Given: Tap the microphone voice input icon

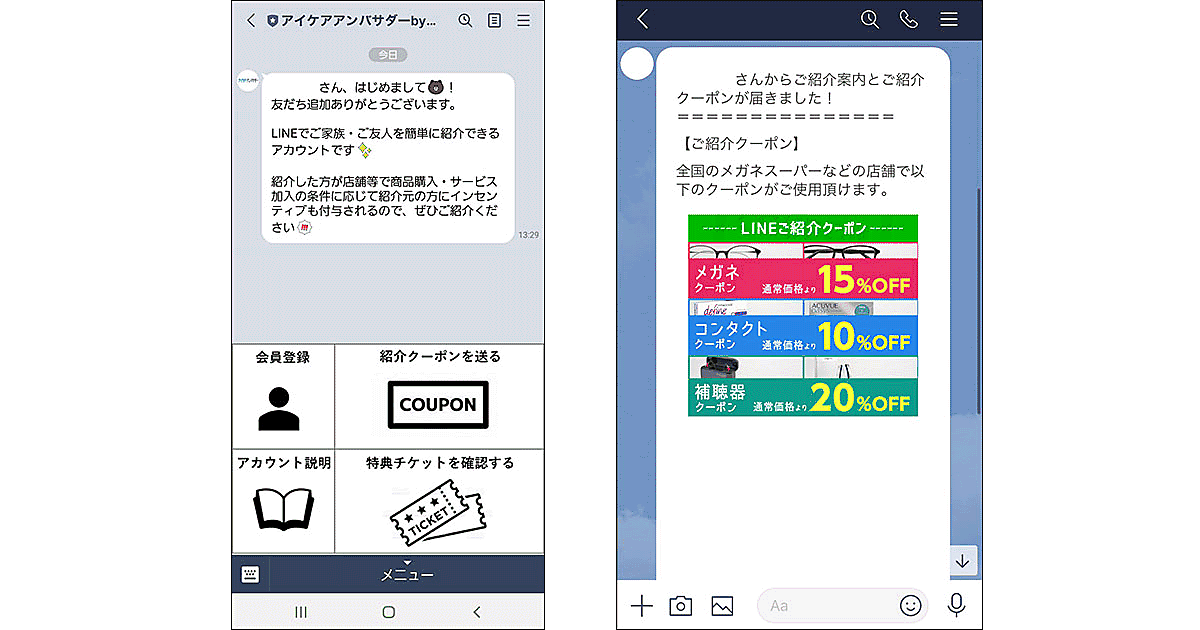Looking at the screenshot, I should click(x=957, y=605).
